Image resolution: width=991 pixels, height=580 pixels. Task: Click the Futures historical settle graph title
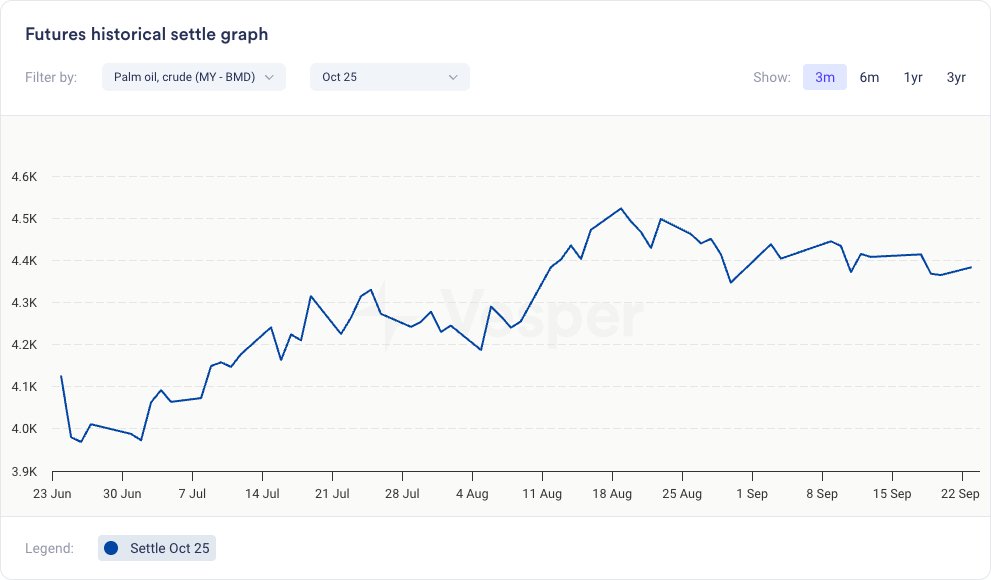(146, 34)
